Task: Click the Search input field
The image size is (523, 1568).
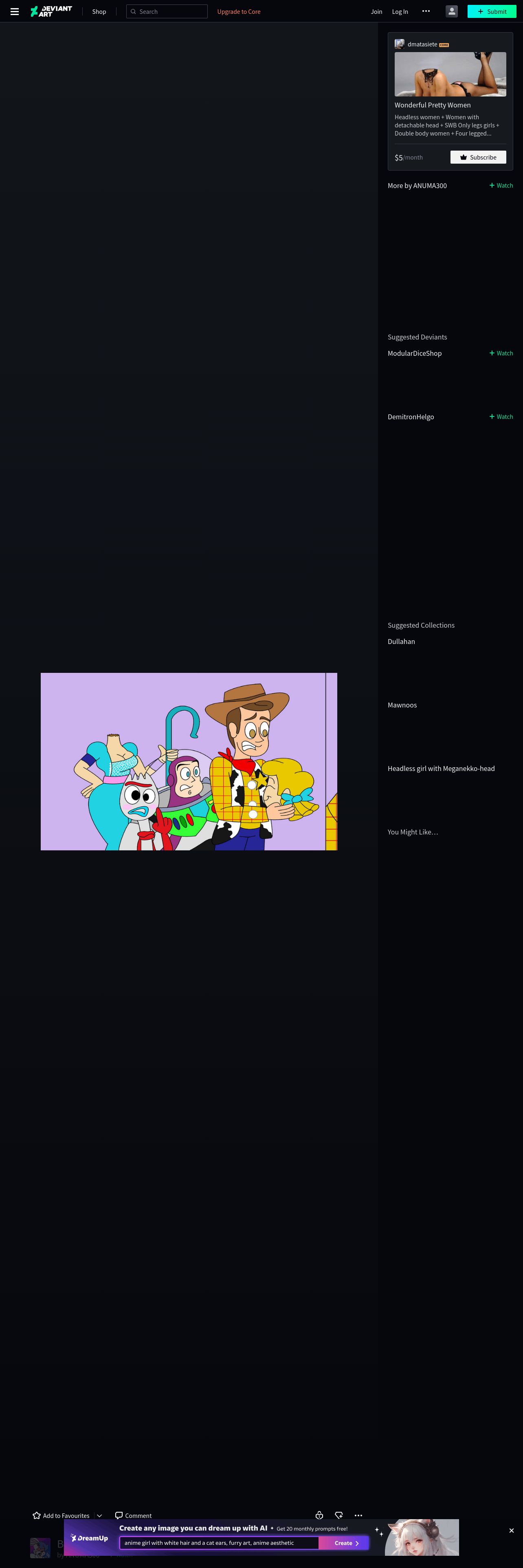Action: pyautogui.click(x=167, y=11)
